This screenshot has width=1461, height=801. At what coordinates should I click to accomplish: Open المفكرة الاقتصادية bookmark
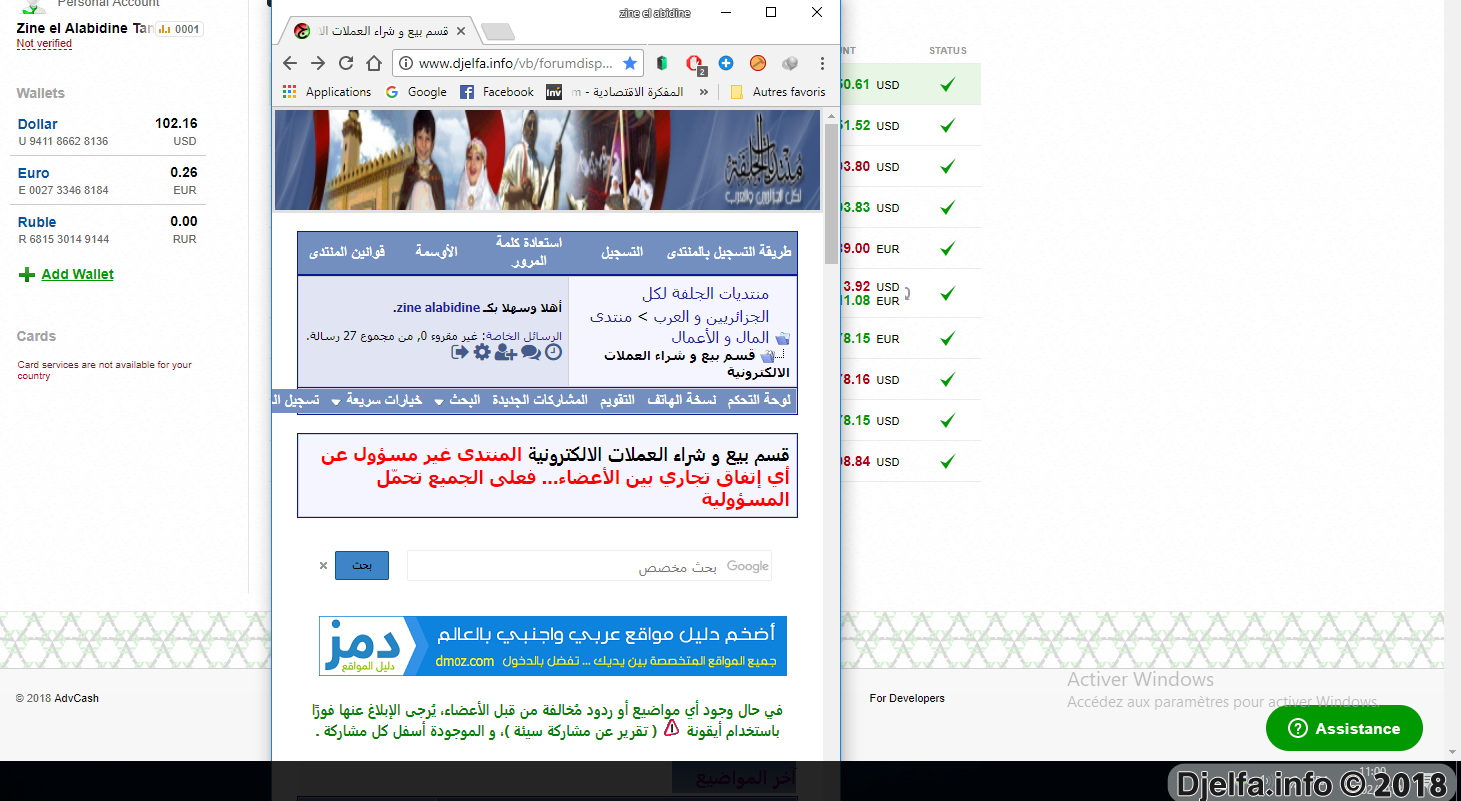coord(615,92)
